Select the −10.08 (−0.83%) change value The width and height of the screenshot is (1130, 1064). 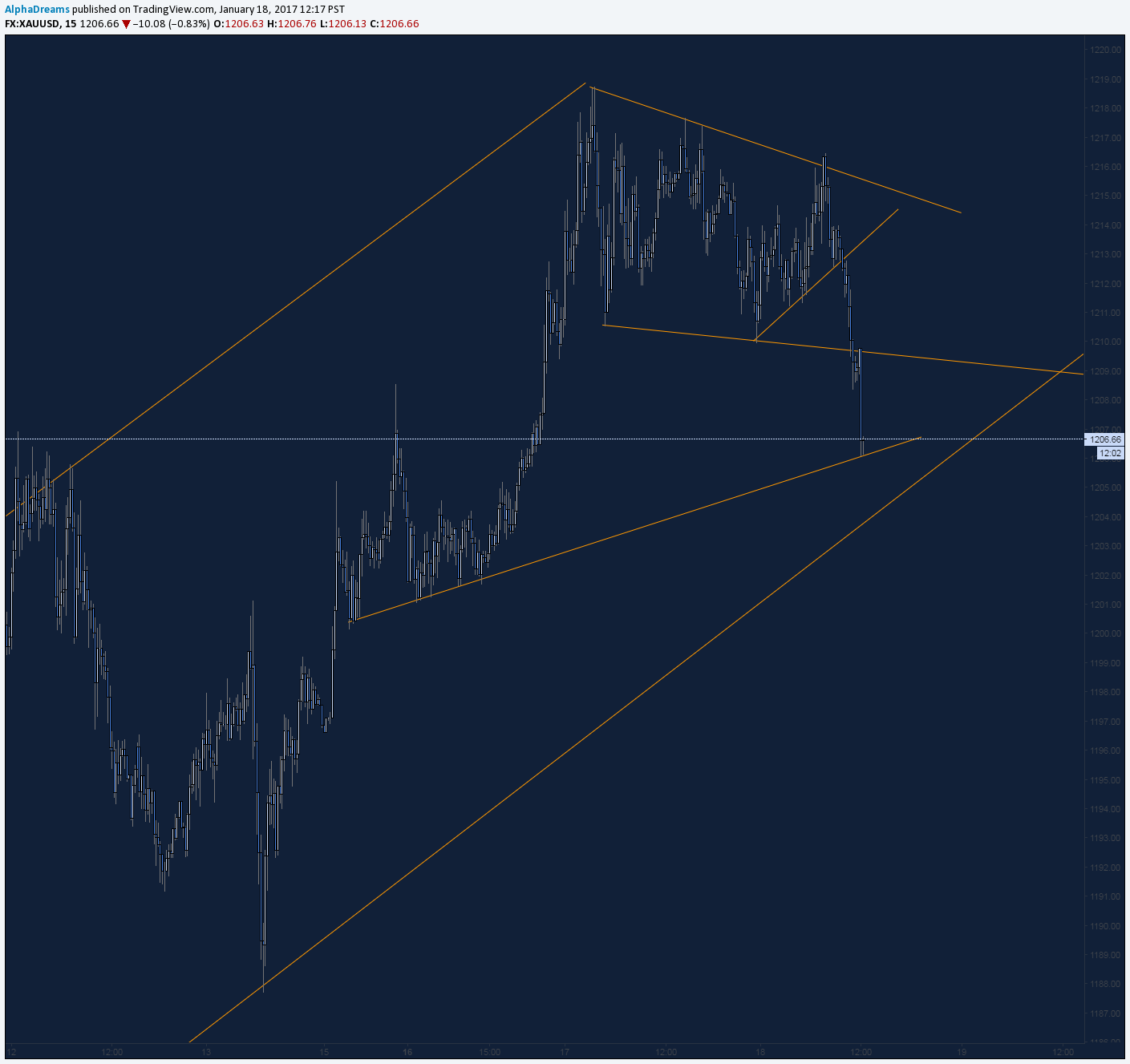point(172,24)
